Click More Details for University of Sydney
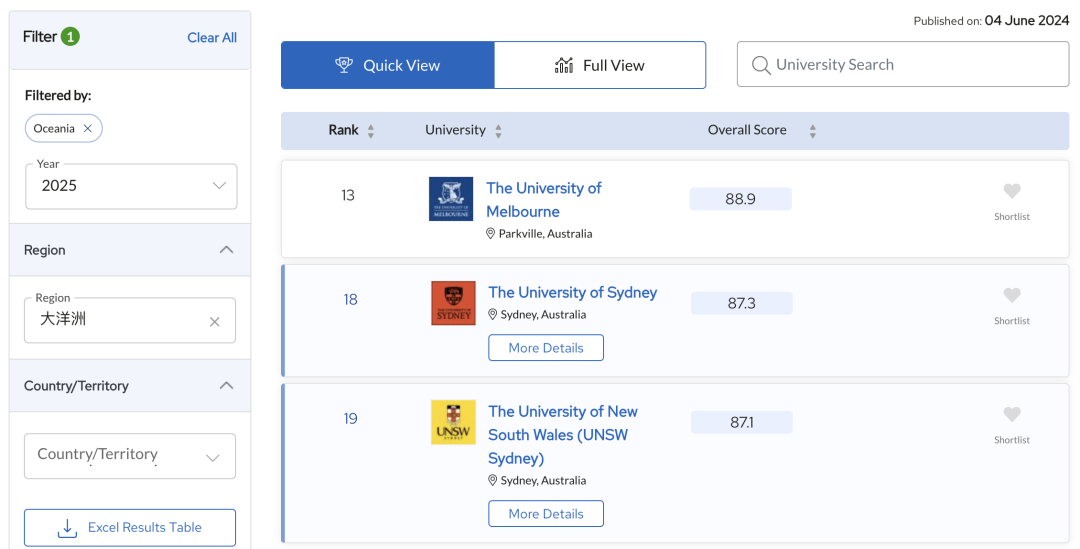The width and height of the screenshot is (1080, 549). coord(546,348)
